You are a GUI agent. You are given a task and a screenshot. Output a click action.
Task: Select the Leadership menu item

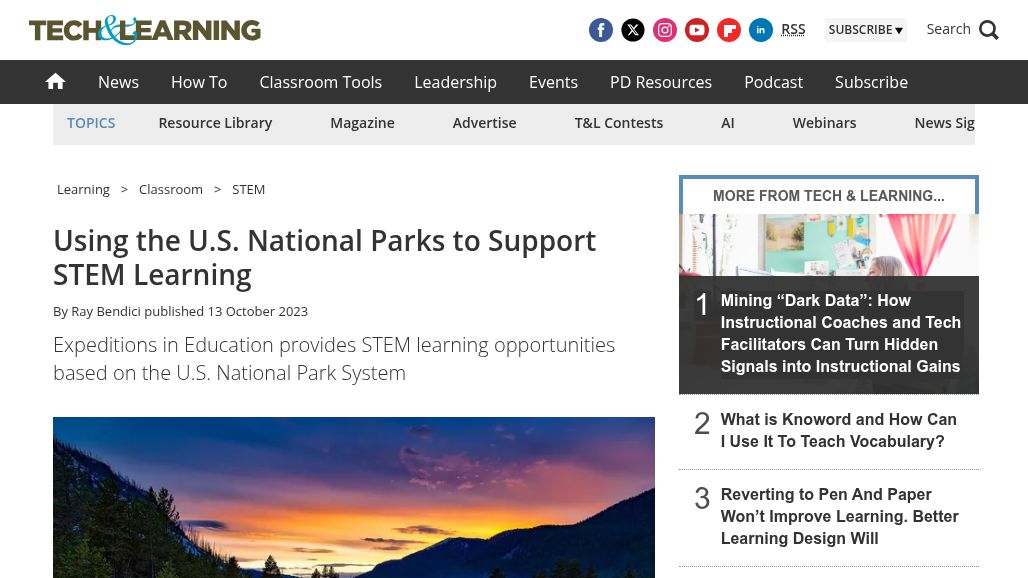(x=455, y=82)
